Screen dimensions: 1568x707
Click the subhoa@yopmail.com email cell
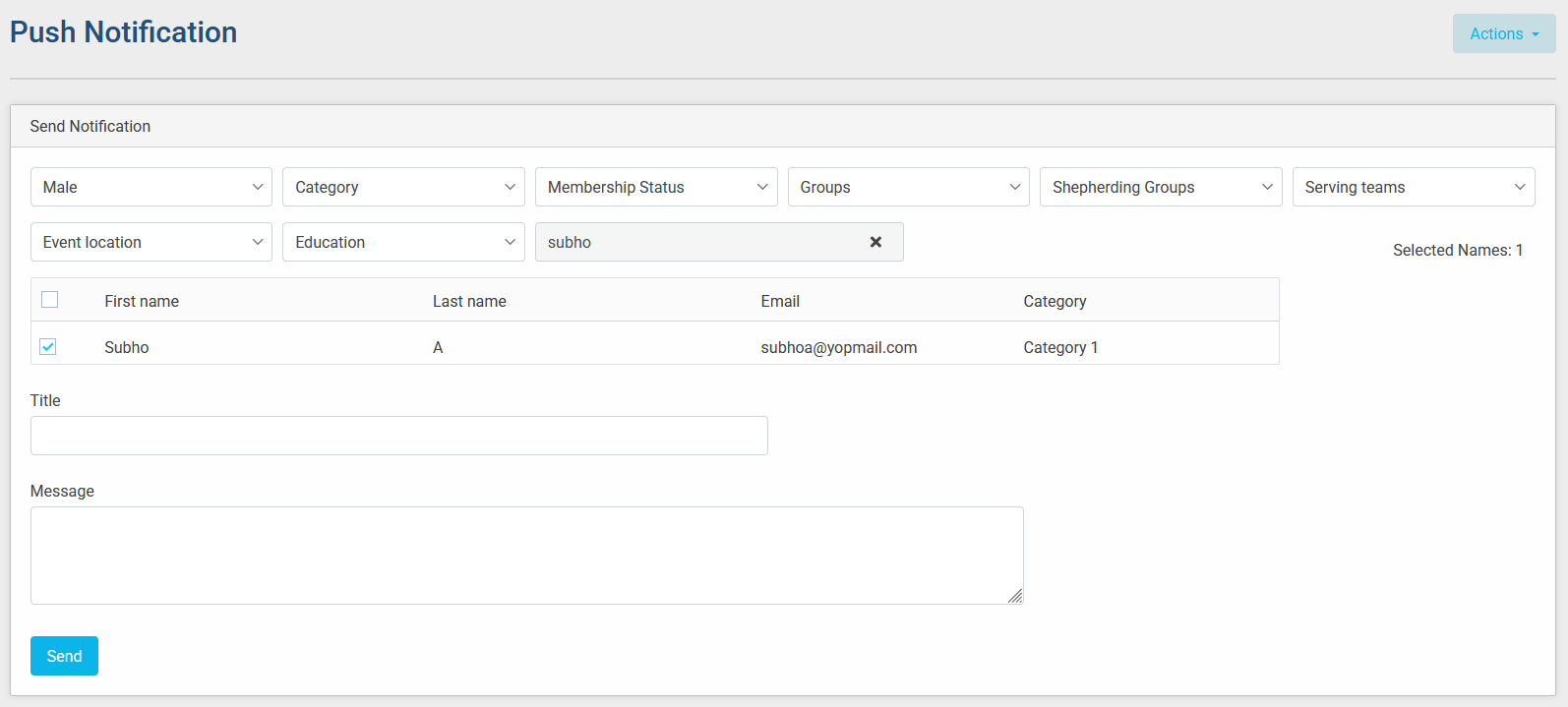click(838, 347)
